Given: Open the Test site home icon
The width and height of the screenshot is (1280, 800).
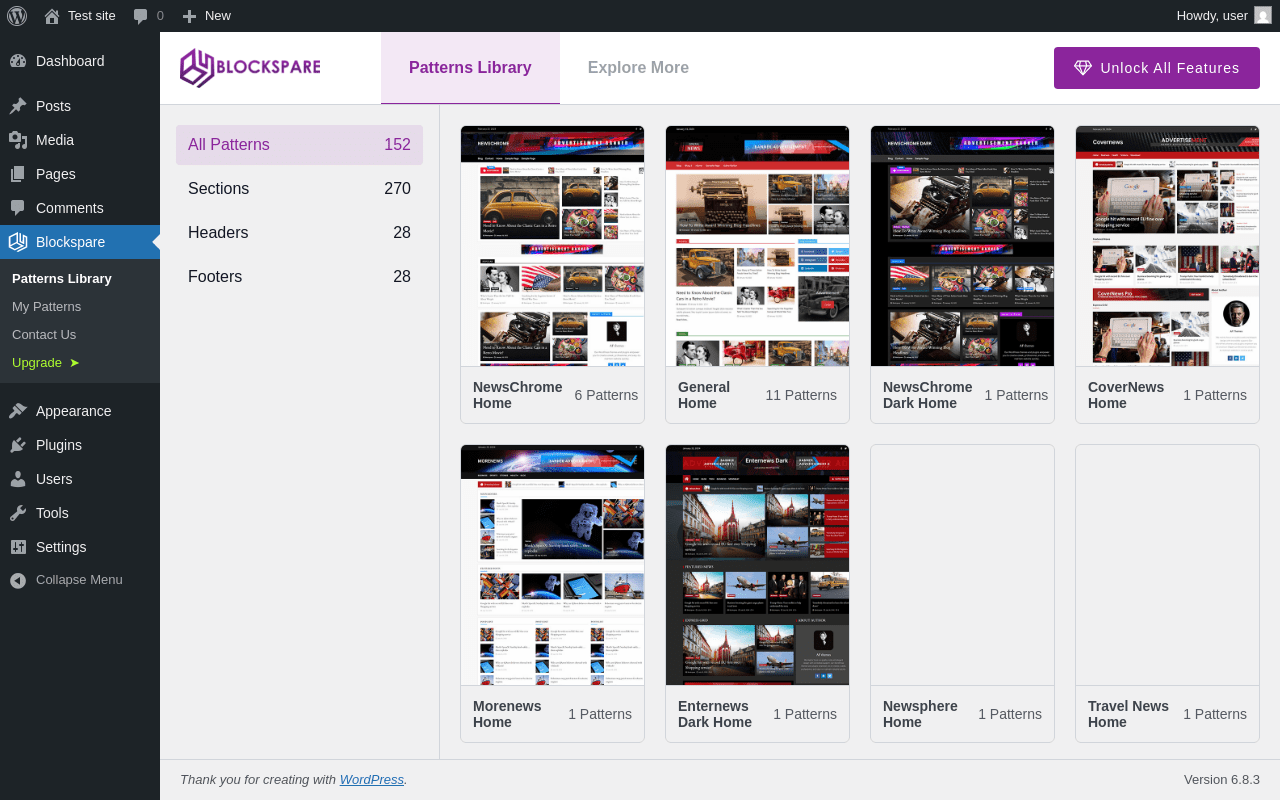Looking at the screenshot, I should (52, 16).
